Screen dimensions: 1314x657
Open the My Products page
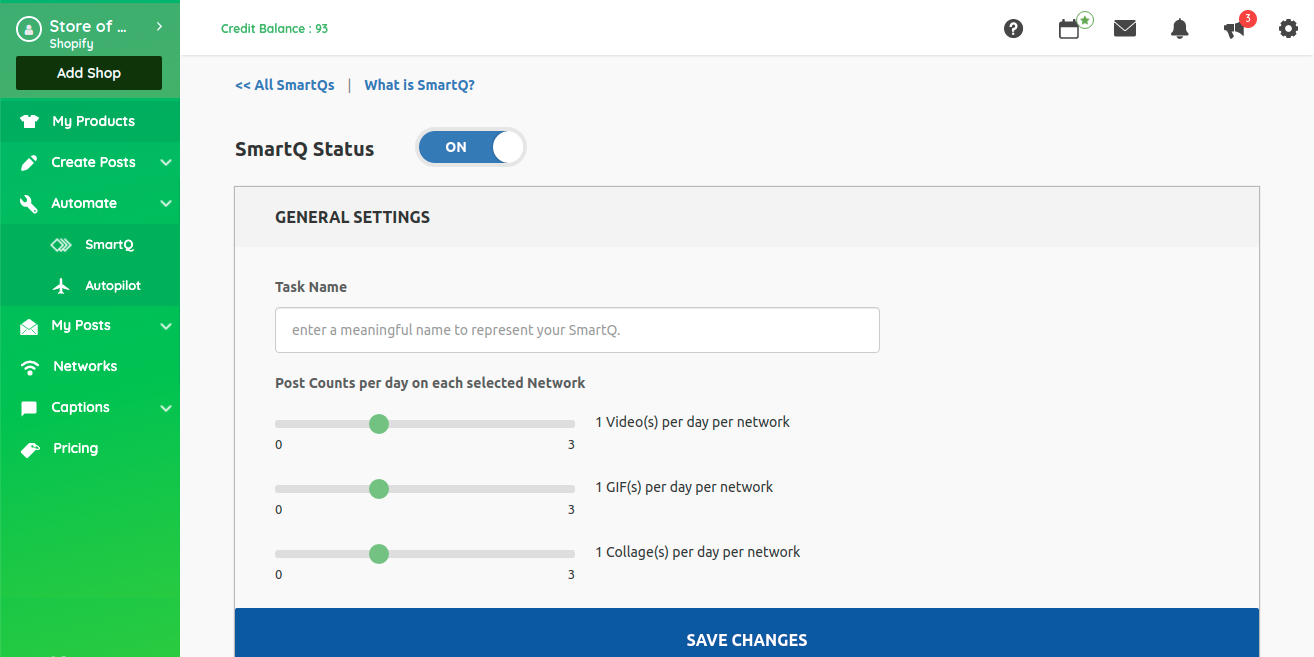[x=93, y=121]
